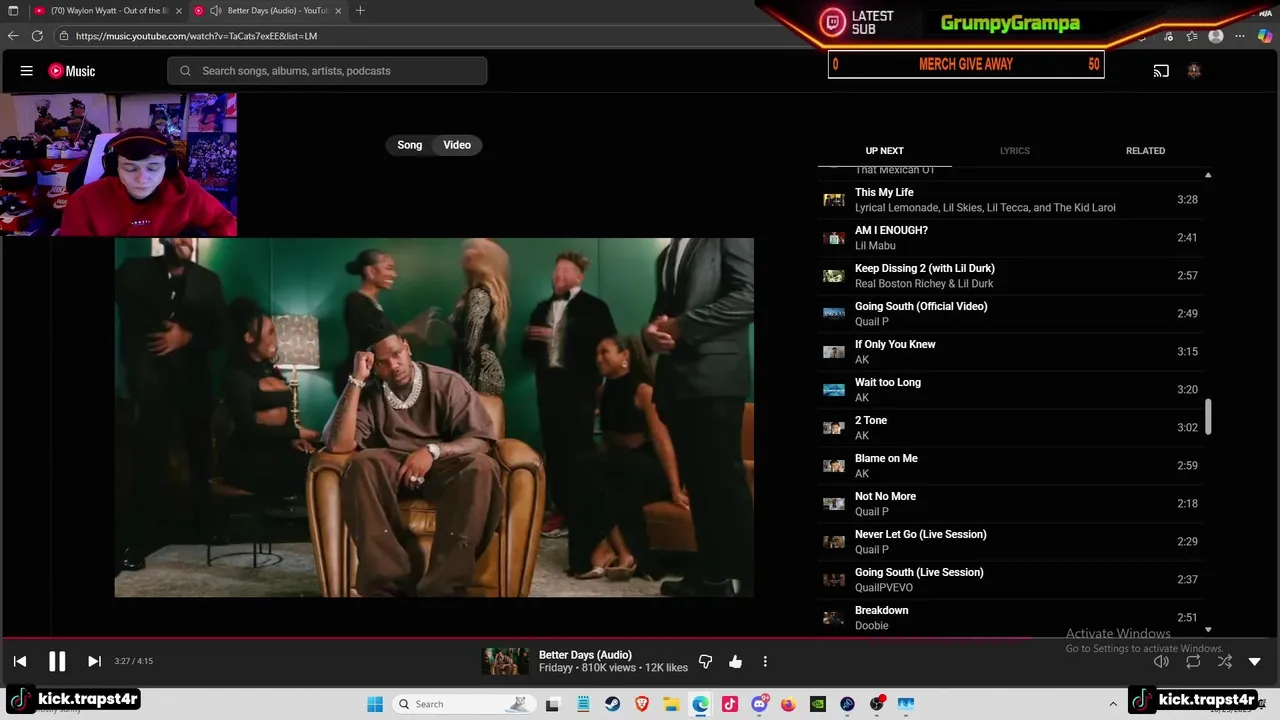Image resolution: width=1280 pixels, height=720 pixels.
Task: Click thumbnail of 'This My Life'
Action: click(834, 200)
